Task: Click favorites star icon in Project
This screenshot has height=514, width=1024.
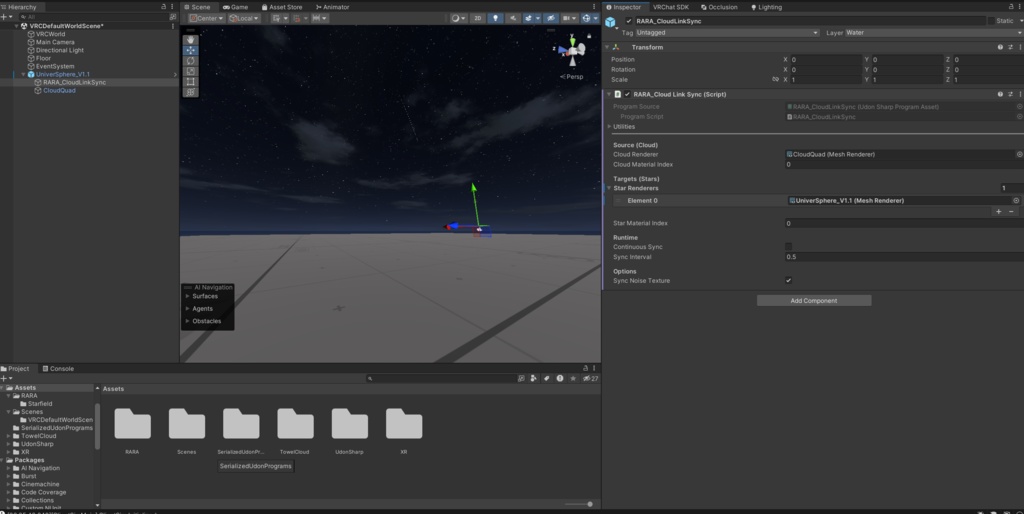Action: 573,378
